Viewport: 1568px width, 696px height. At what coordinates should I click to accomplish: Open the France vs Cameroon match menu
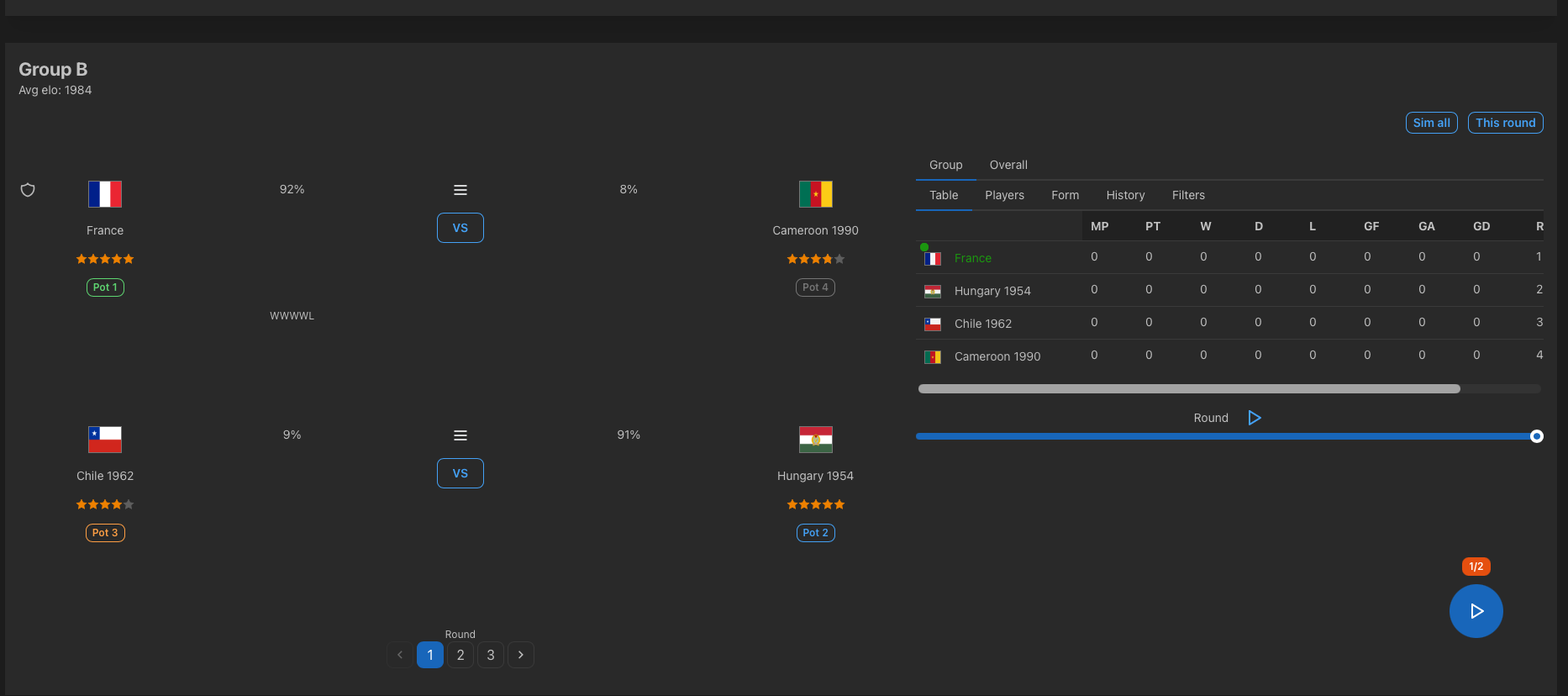[x=460, y=190]
